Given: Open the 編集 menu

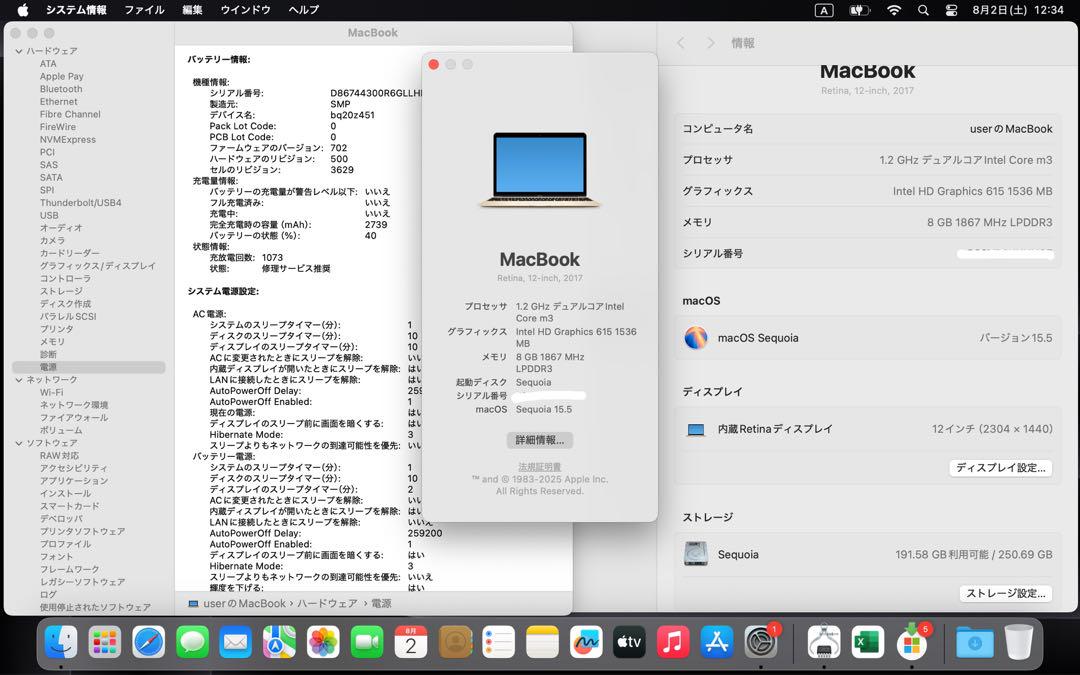Looking at the screenshot, I should [192, 10].
